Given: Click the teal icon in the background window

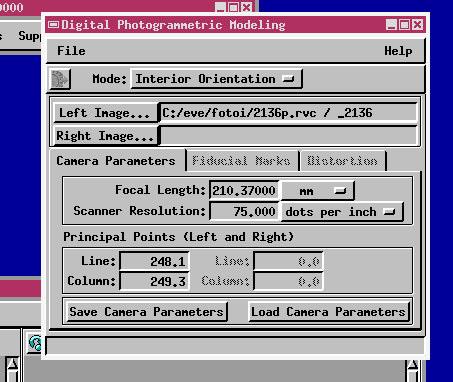Looking at the screenshot, I should point(35,343).
